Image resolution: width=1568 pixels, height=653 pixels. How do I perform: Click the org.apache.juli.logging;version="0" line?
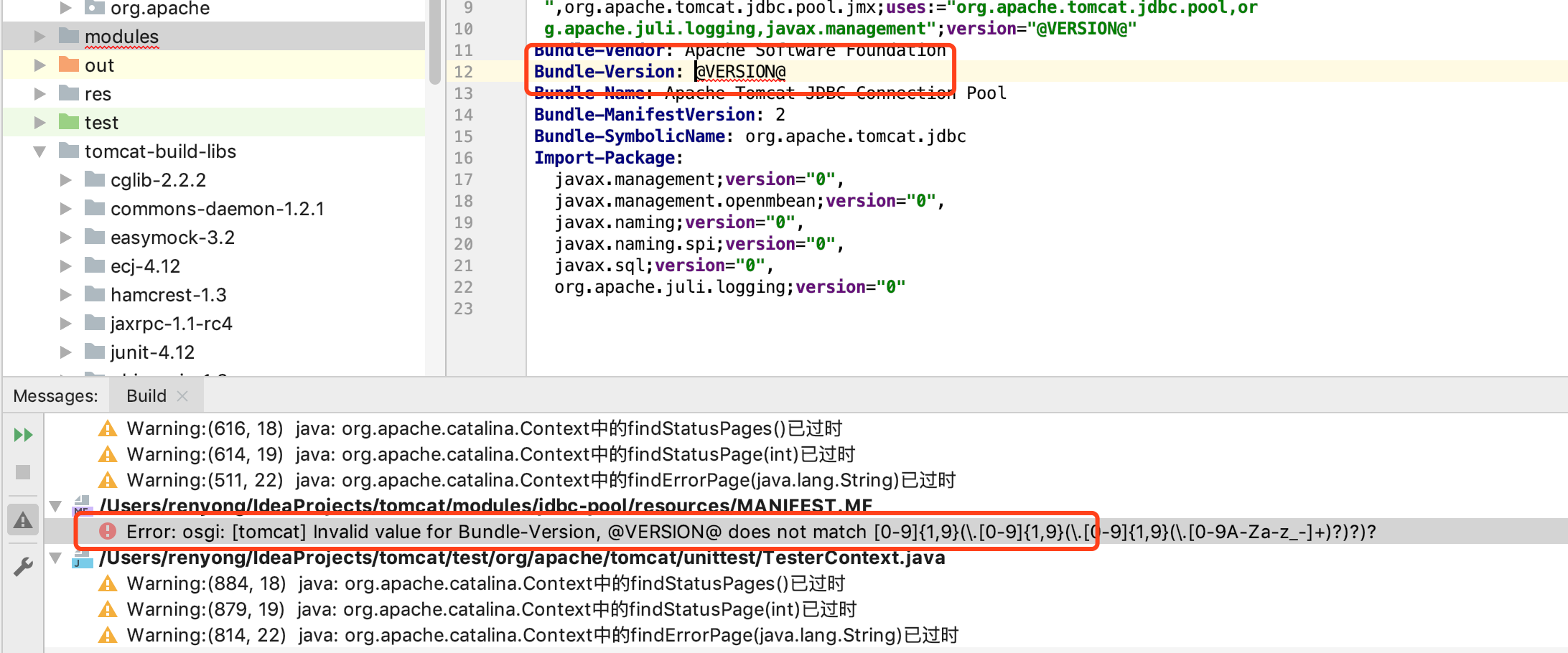[x=729, y=287]
